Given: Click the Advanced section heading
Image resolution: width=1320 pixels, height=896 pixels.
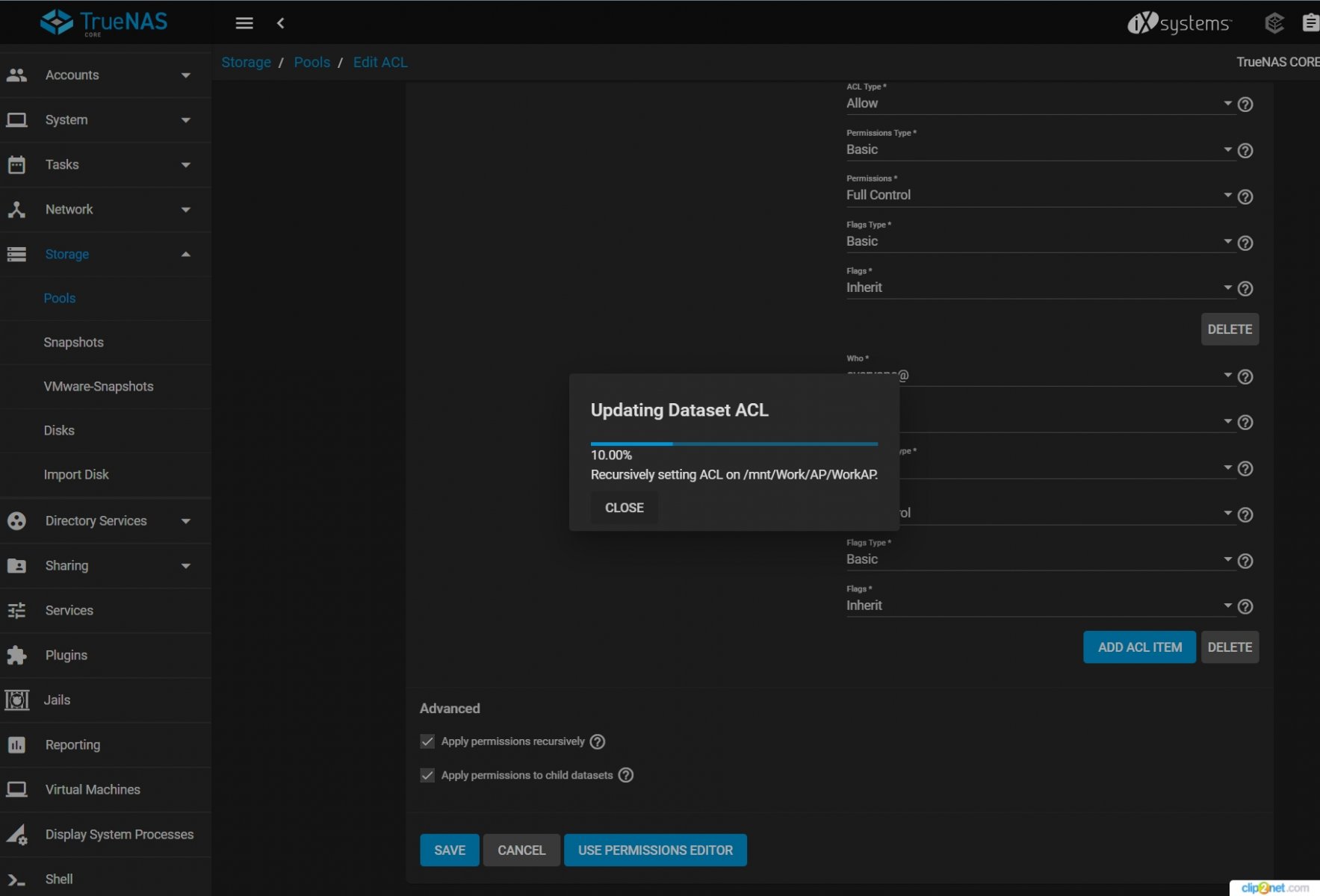Looking at the screenshot, I should (450, 709).
